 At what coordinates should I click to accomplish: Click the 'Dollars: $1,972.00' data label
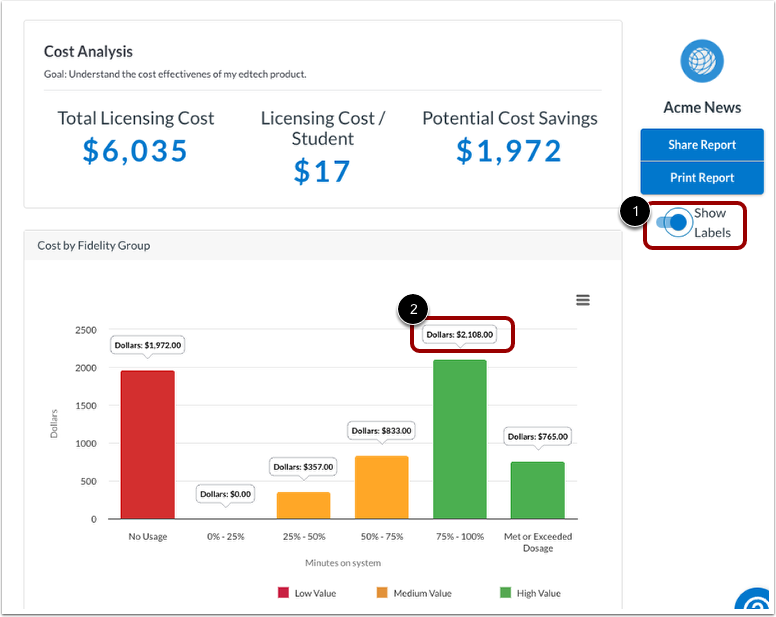147,345
